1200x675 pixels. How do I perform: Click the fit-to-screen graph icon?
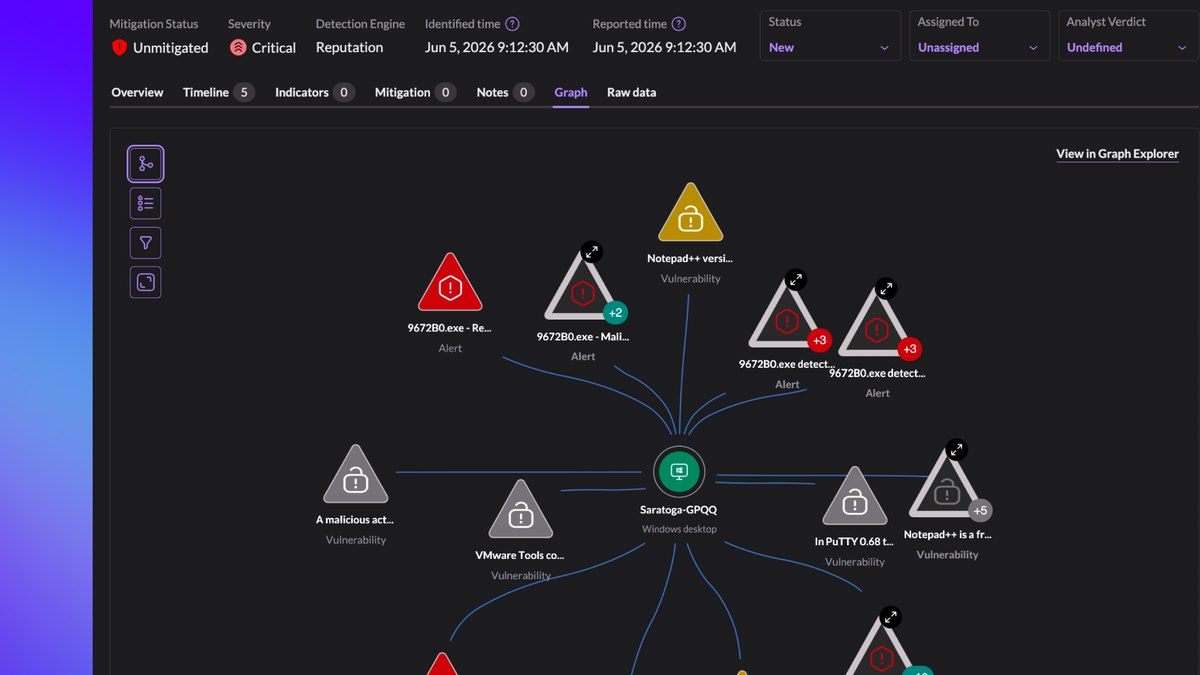pos(146,282)
